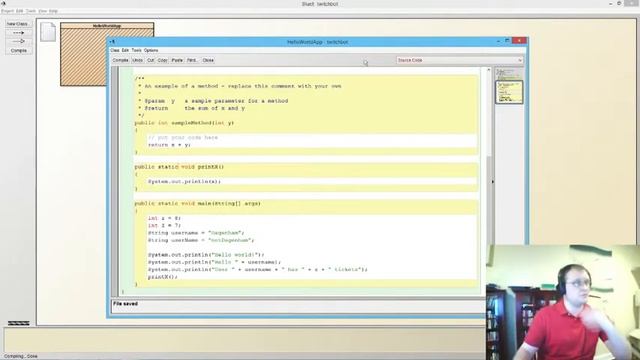Click Compile in the editor toolbar
The image size is (640, 360).
click(x=120, y=60)
